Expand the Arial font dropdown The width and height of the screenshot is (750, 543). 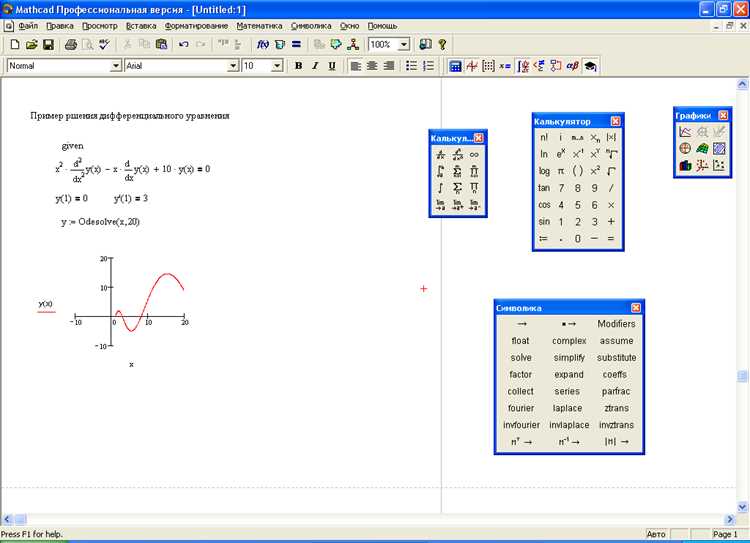(233, 66)
